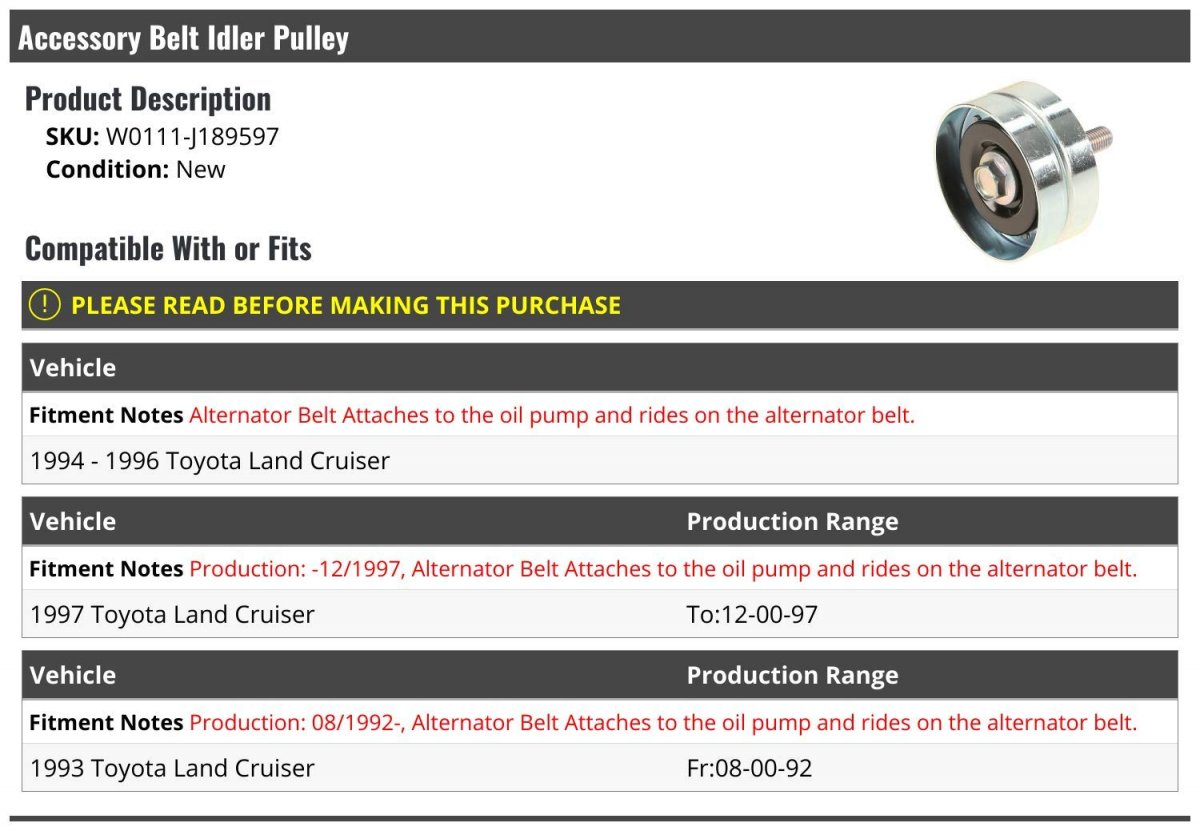This screenshot has height=831, width=1200.
Task: Click the first fitment note about alternator belt
Action: coord(552,415)
